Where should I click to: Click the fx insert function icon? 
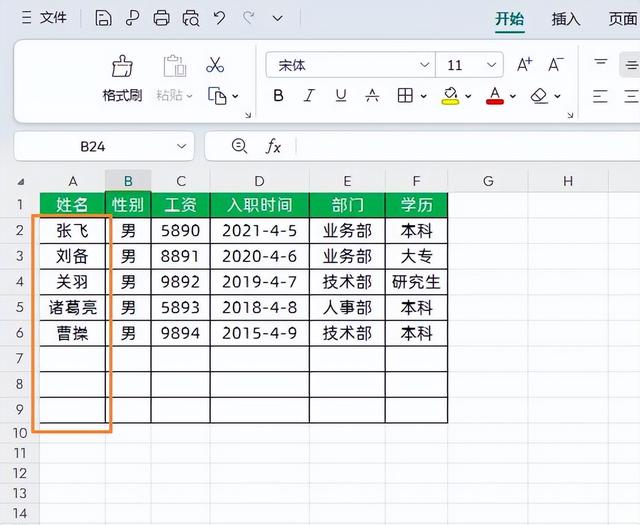point(273,146)
